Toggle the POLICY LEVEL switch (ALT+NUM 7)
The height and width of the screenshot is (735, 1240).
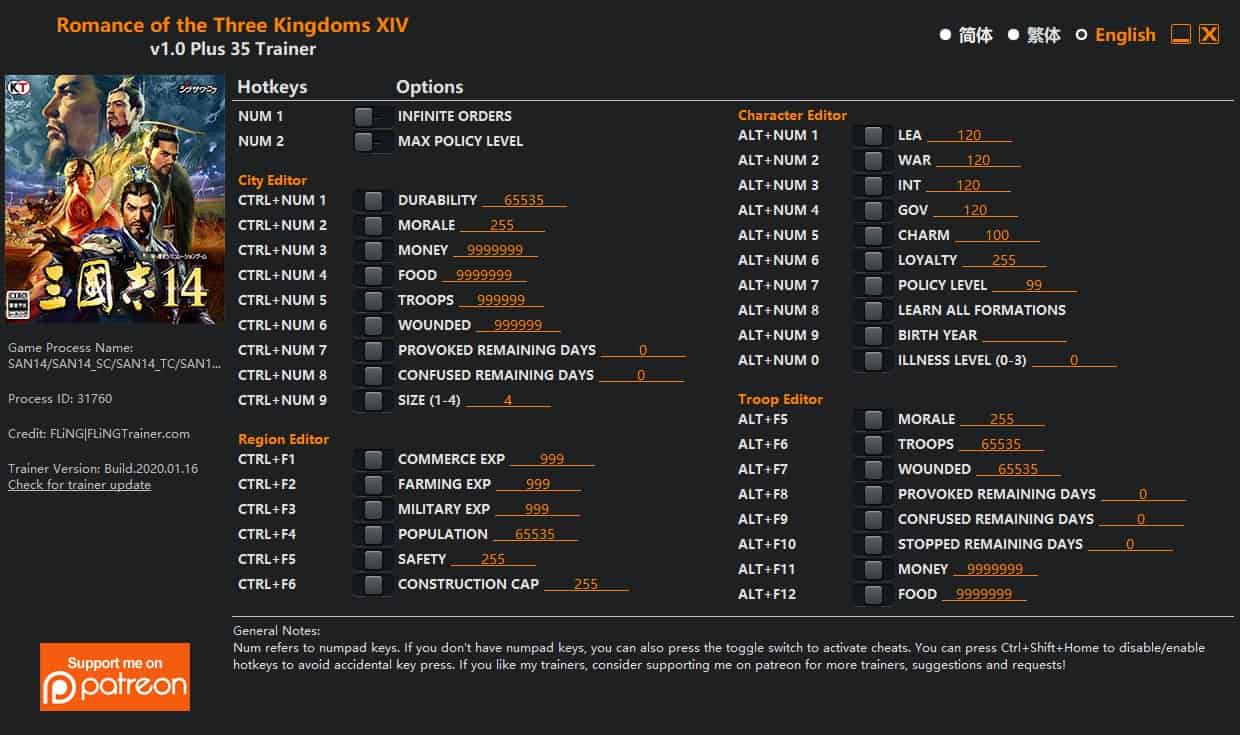[873, 285]
